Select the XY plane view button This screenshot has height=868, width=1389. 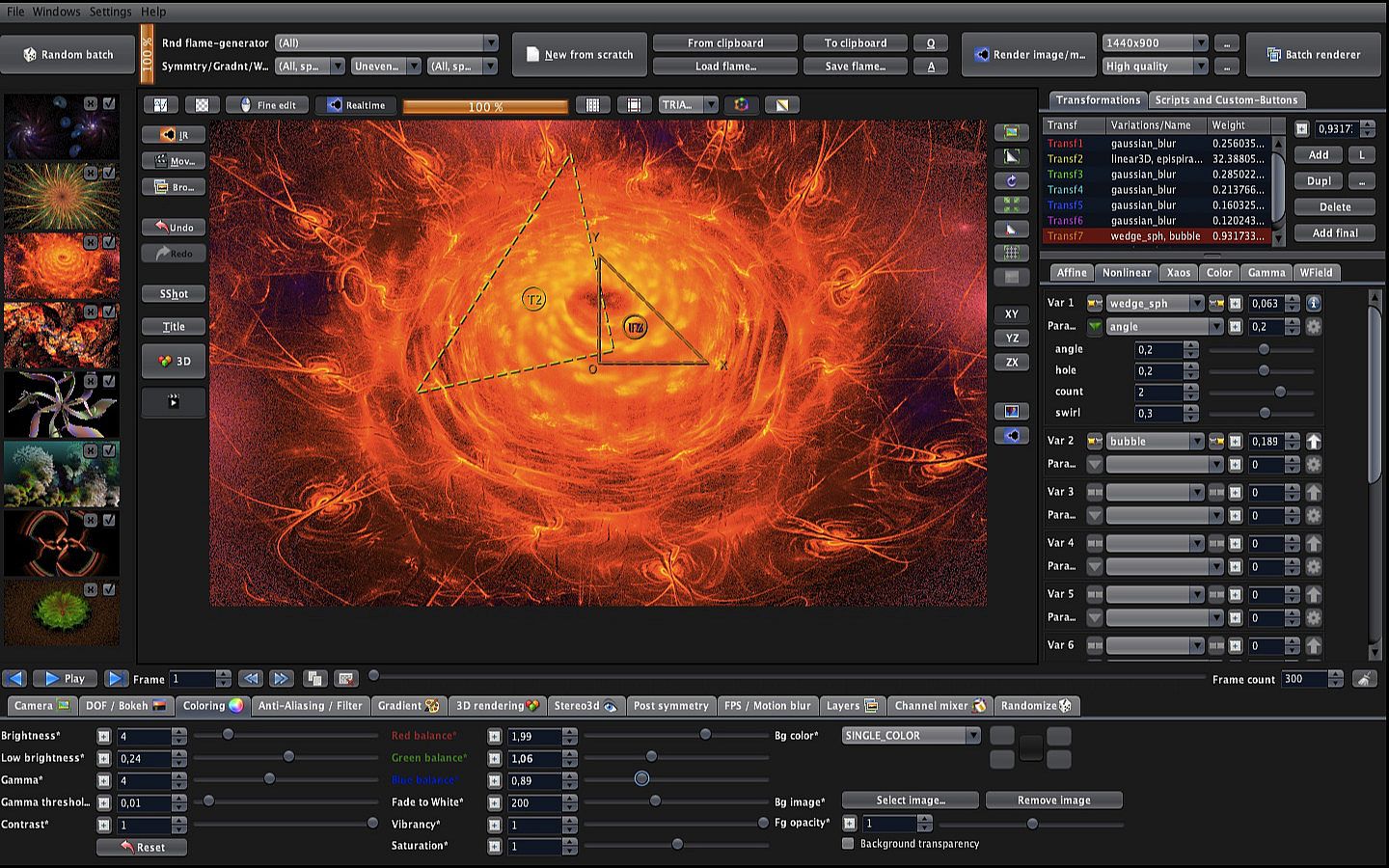coord(1011,314)
